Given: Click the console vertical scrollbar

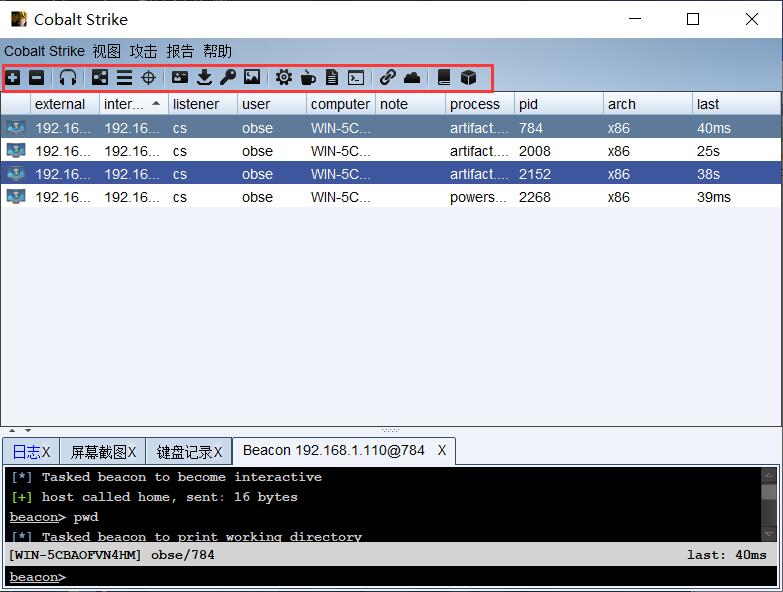Looking at the screenshot, I should [768, 504].
